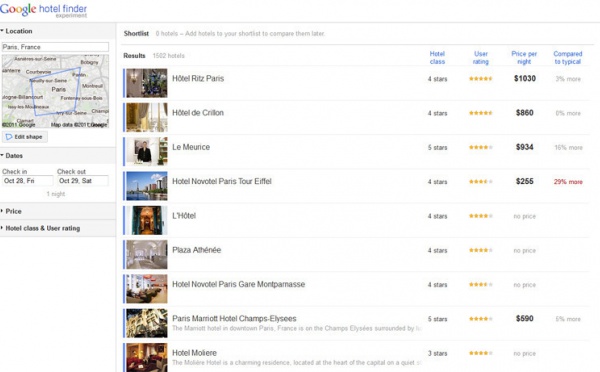The width and height of the screenshot is (600, 372).
Task: Click the Shortlist label
Action: click(136, 34)
